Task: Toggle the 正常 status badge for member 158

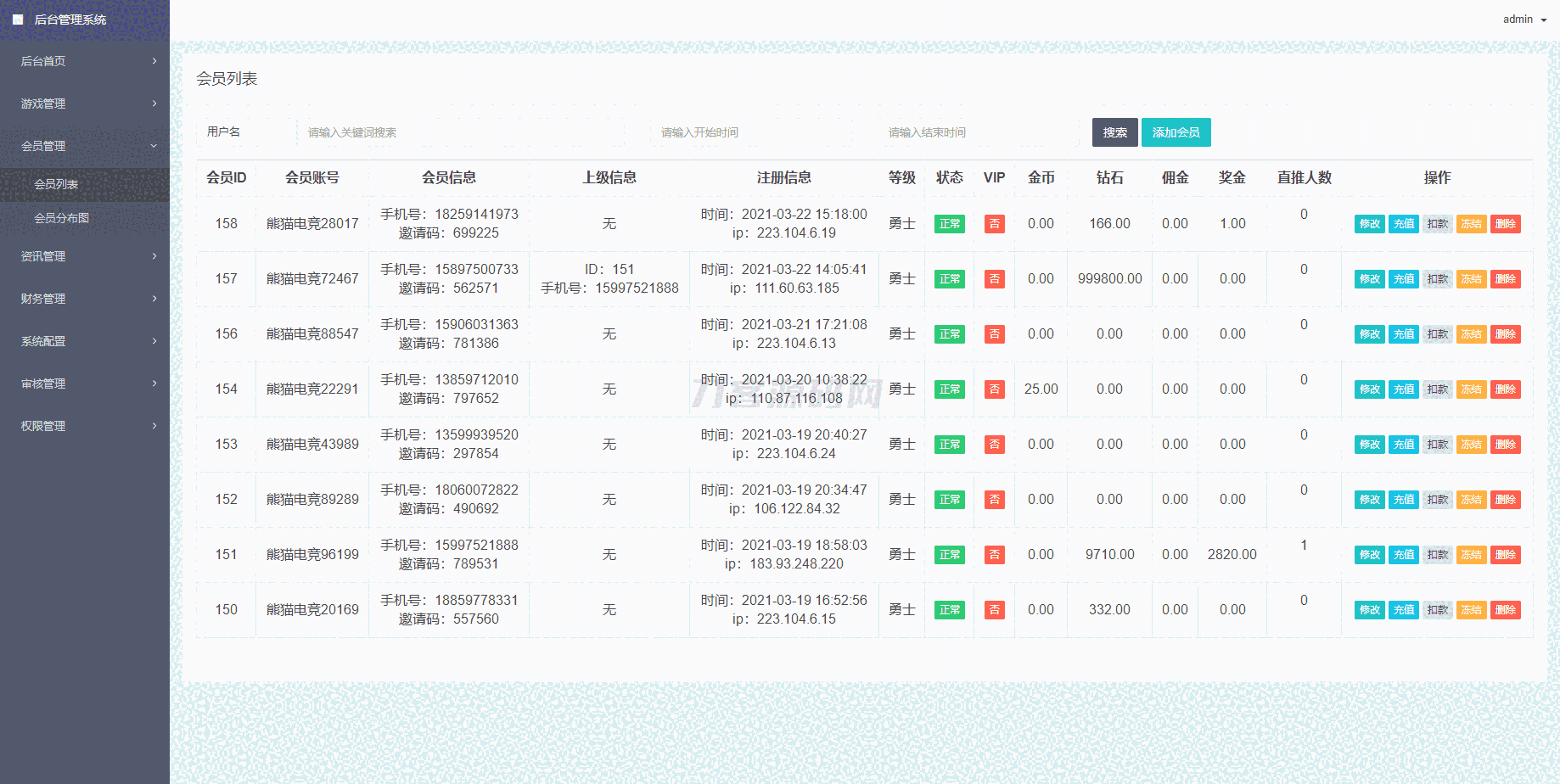Action: coord(949,224)
